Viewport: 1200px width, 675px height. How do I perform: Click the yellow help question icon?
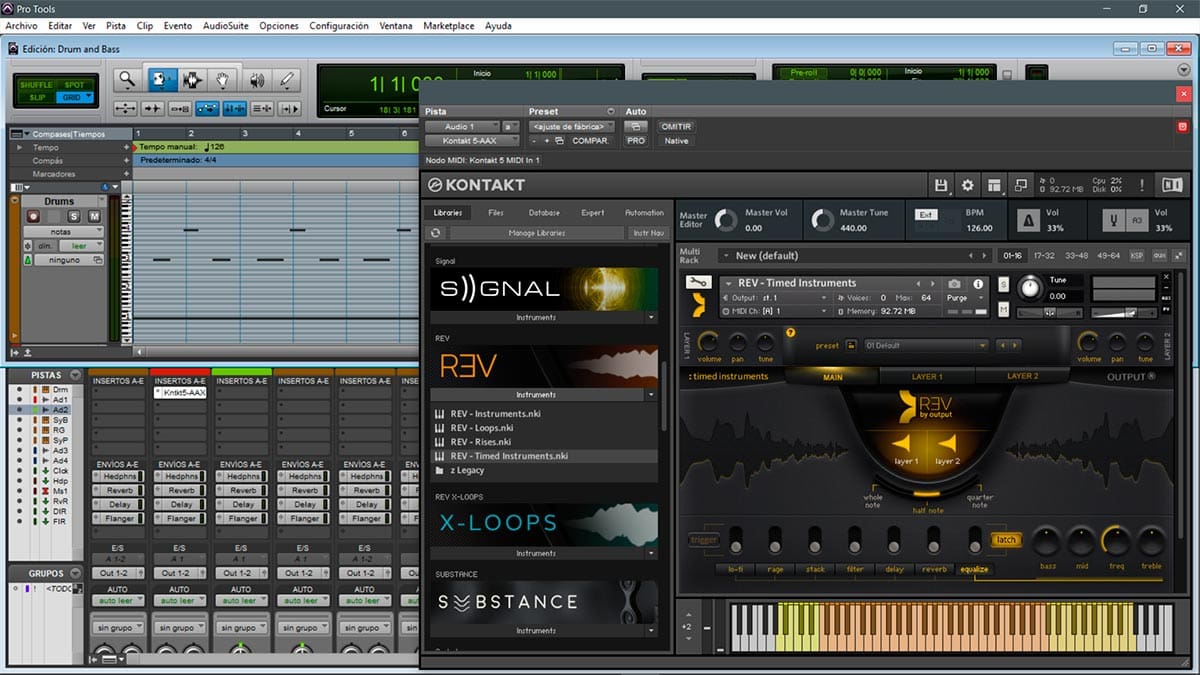[x=791, y=333]
